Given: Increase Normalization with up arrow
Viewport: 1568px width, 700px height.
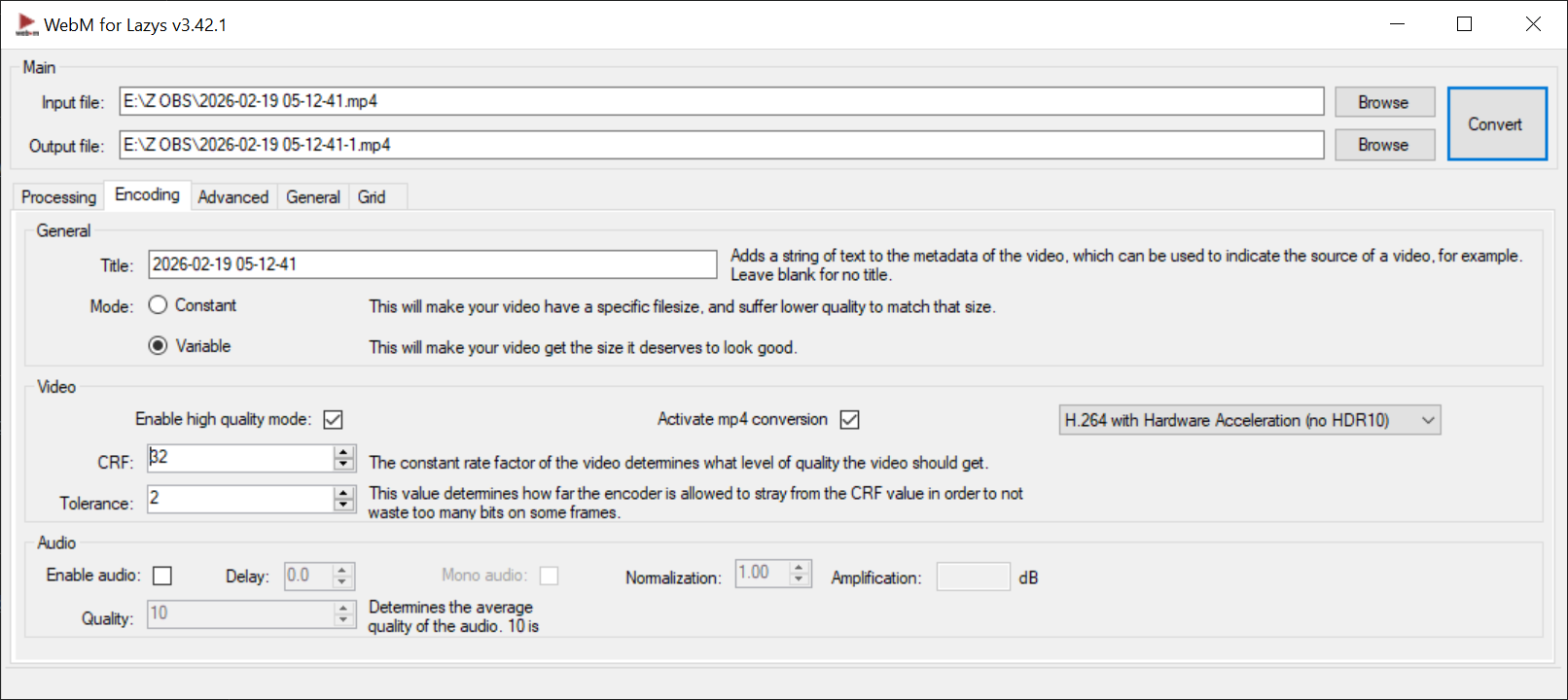Looking at the screenshot, I should click(799, 567).
